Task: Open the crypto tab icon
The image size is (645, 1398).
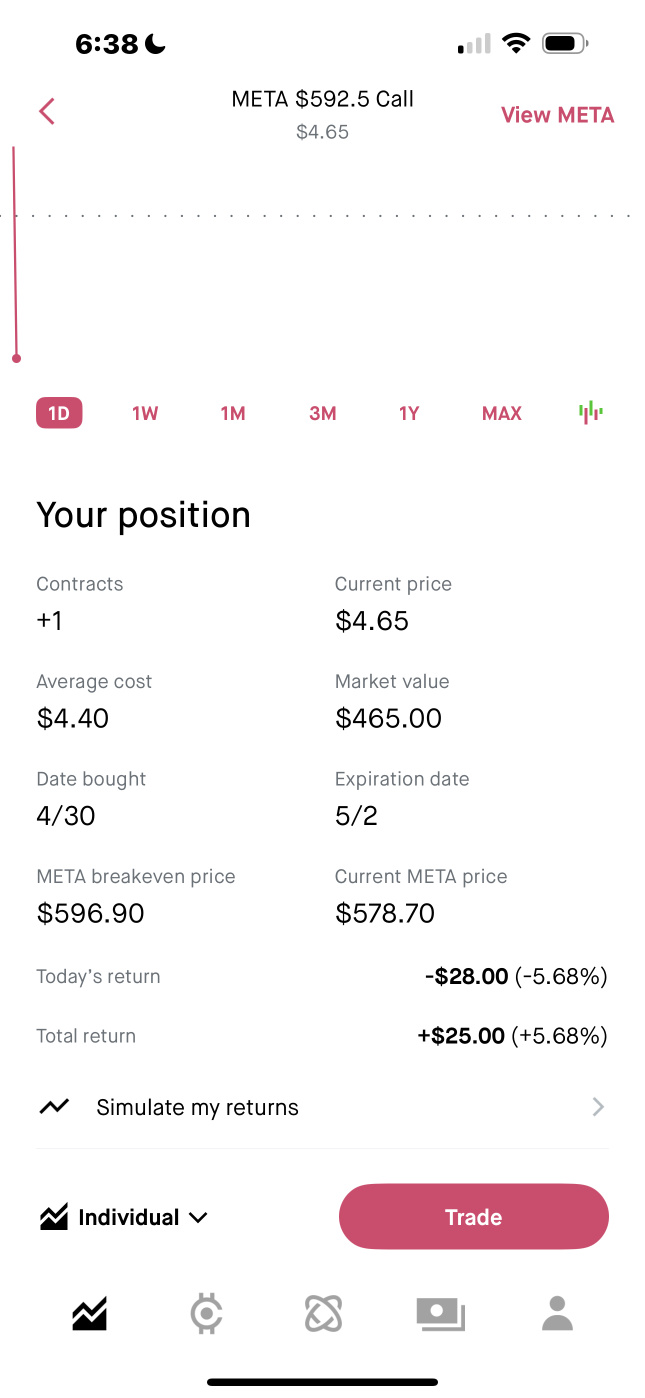Action: pos(206,1313)
